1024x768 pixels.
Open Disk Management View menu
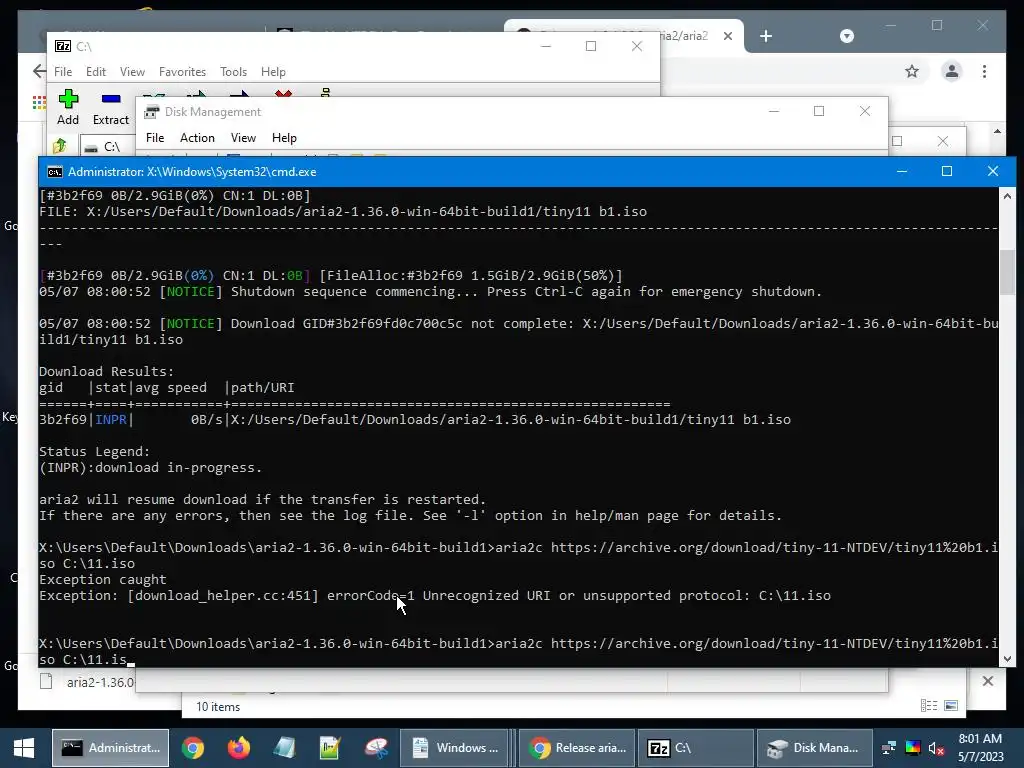pos(243,138)
